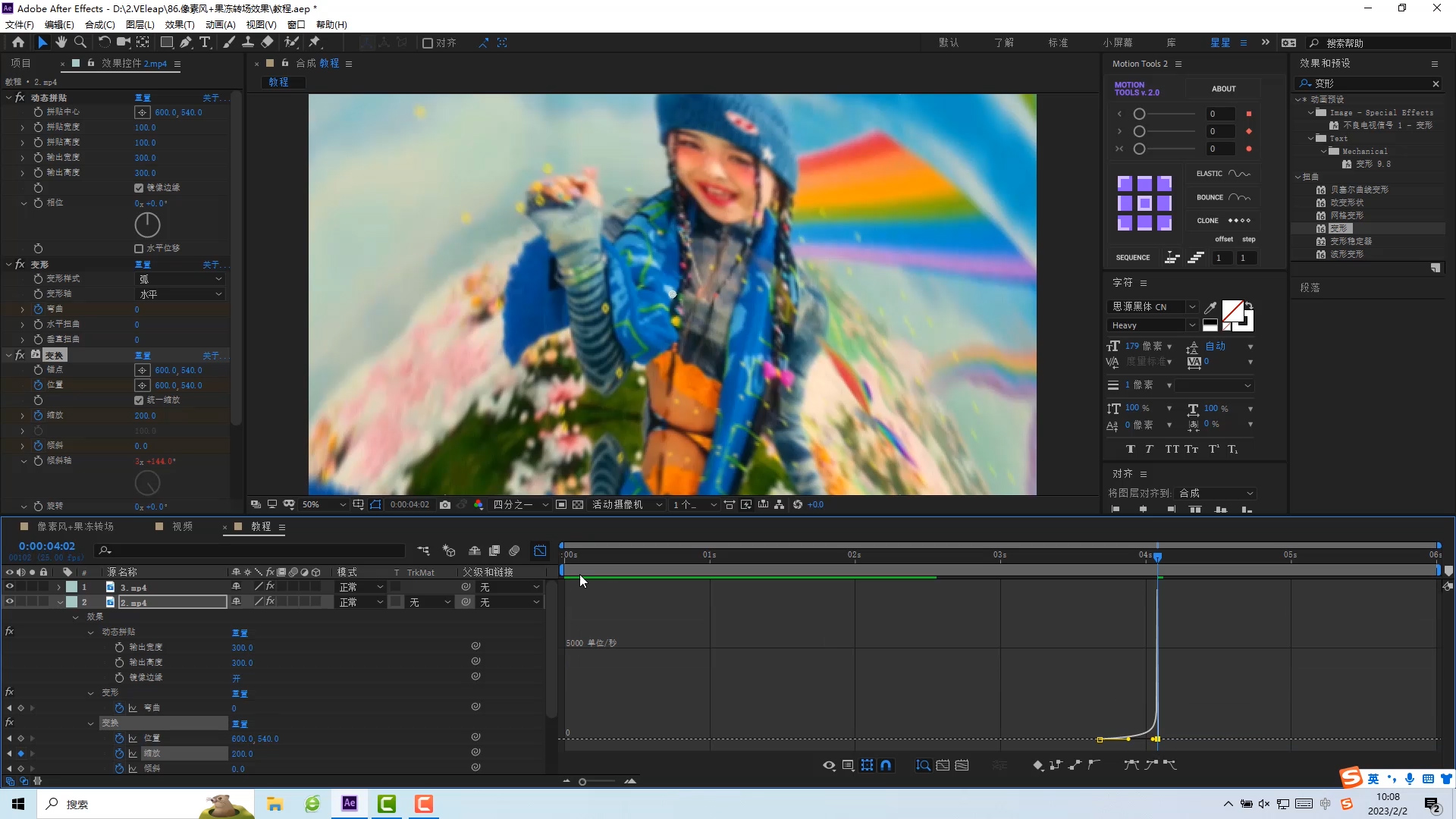Image resolution: width=1456 pixels, height=819 pixels.
Task: Switch to 像素风+果冻转场 timeline tab
Action: [x=76, y=526]
